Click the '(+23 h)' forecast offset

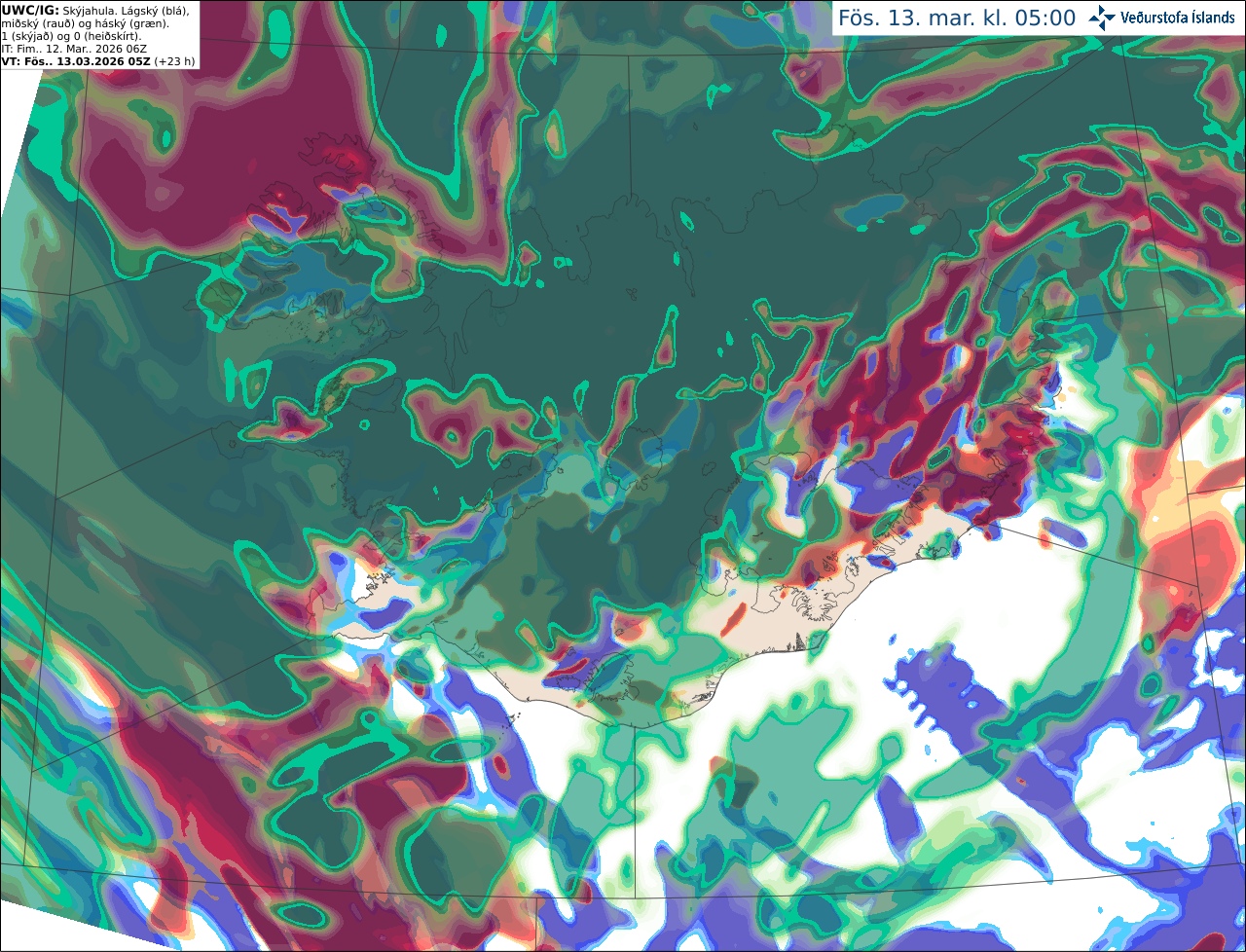tap(173, 60)
